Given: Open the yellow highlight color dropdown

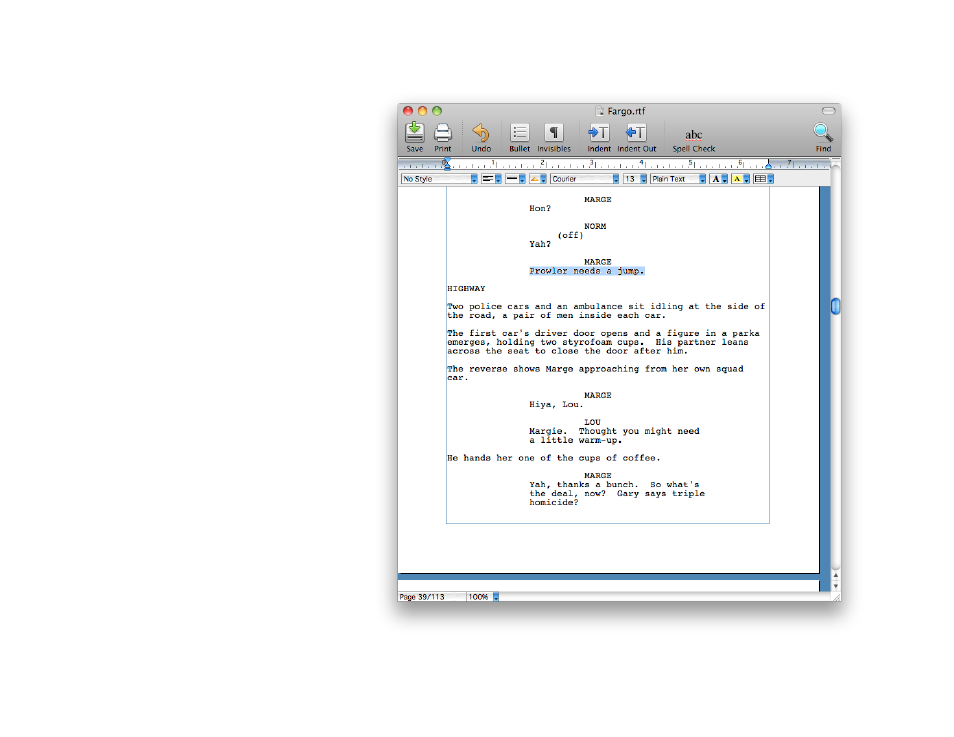Looking at the screenshot, I should coord(740,179).
